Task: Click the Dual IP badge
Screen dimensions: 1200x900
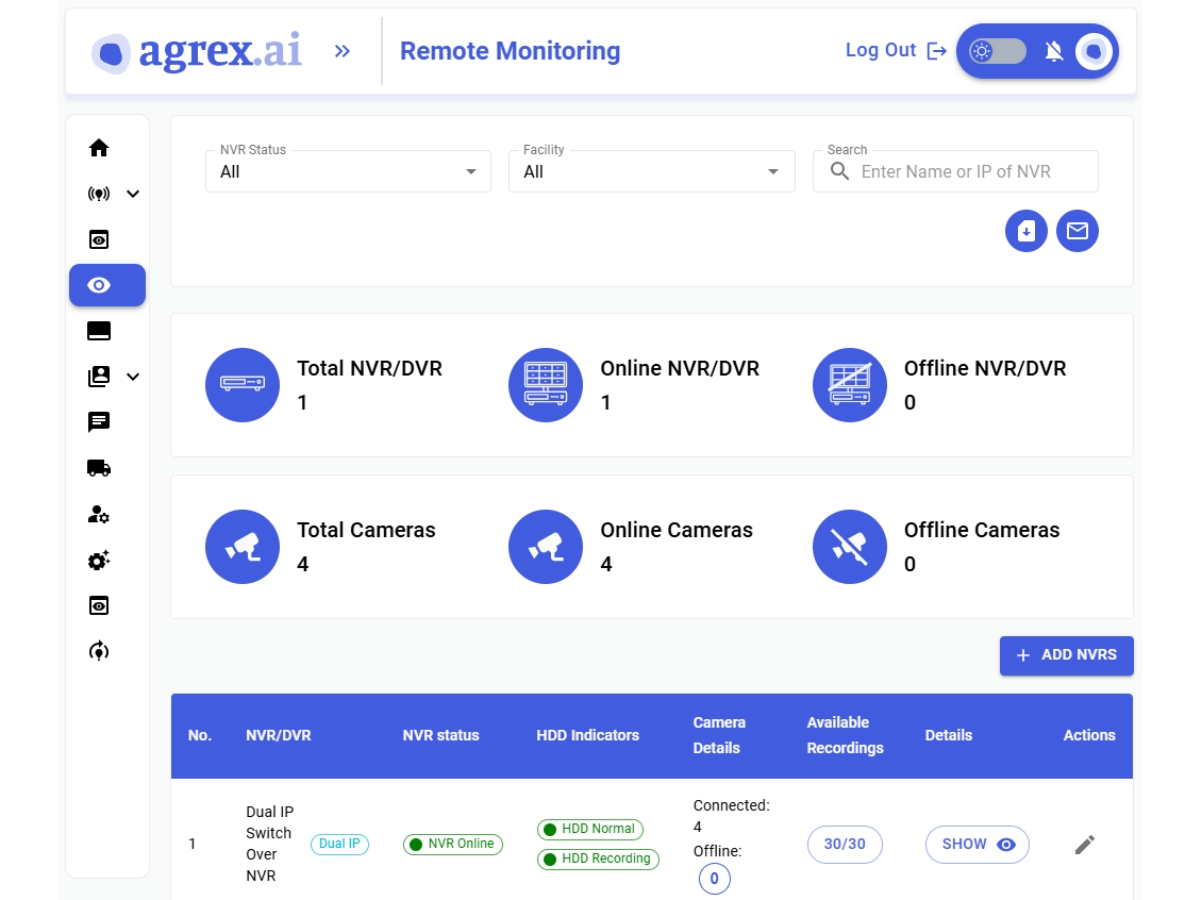Action: pyautogui.click(x=340, y=844)
